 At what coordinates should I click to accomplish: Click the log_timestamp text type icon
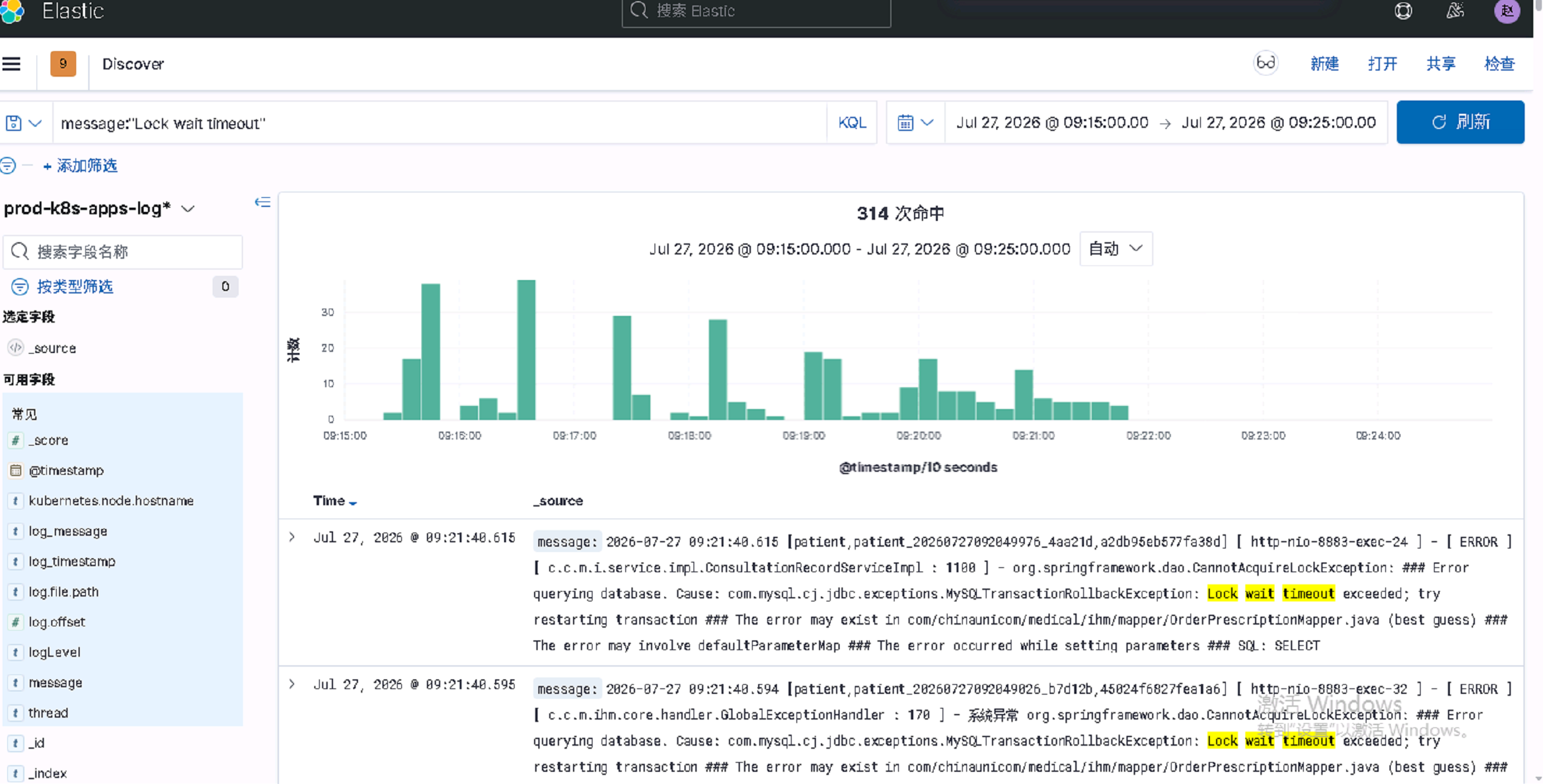tap(15, 561)
